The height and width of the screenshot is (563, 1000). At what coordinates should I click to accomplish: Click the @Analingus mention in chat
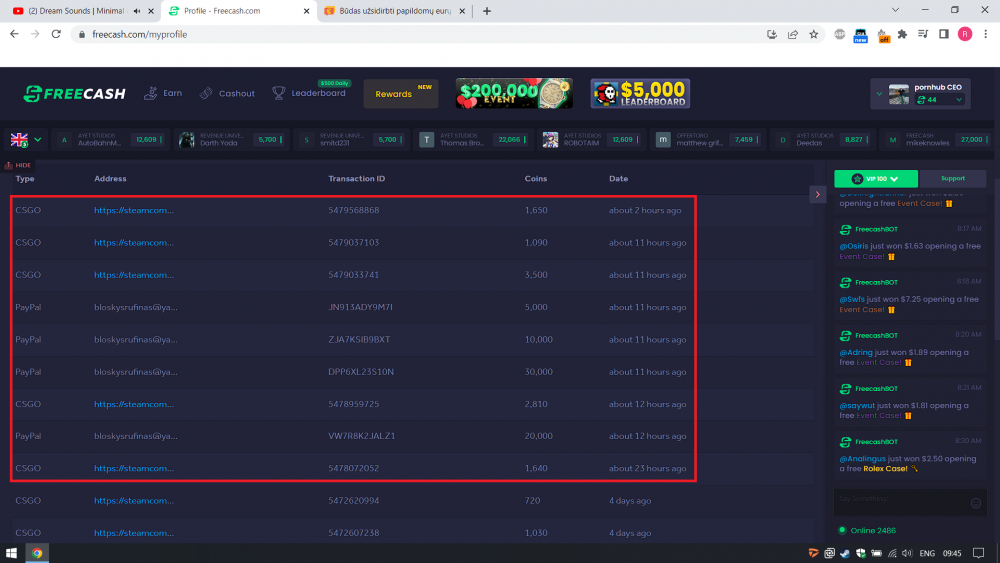tap(862, 458)
